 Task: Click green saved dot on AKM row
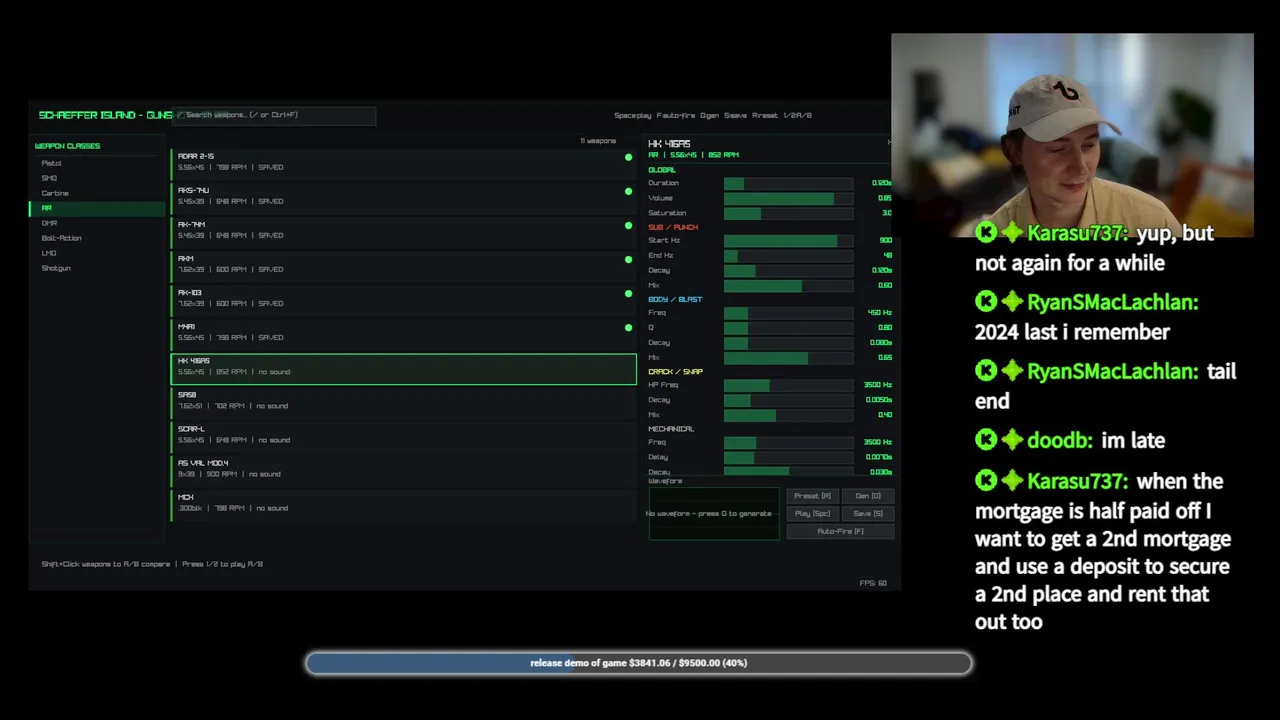(628, 259)
